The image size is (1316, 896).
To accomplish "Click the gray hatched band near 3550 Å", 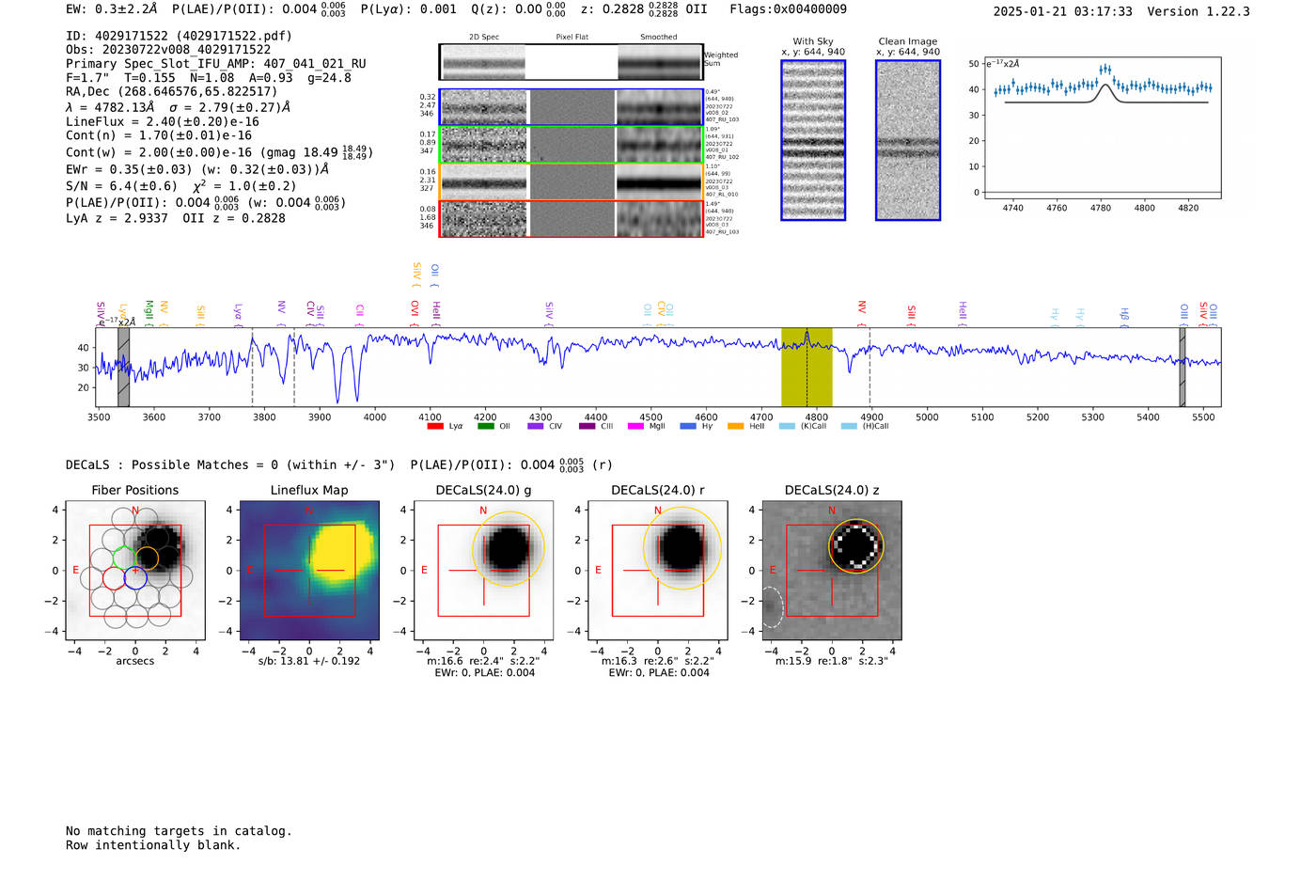I will [x=123, y=368].
